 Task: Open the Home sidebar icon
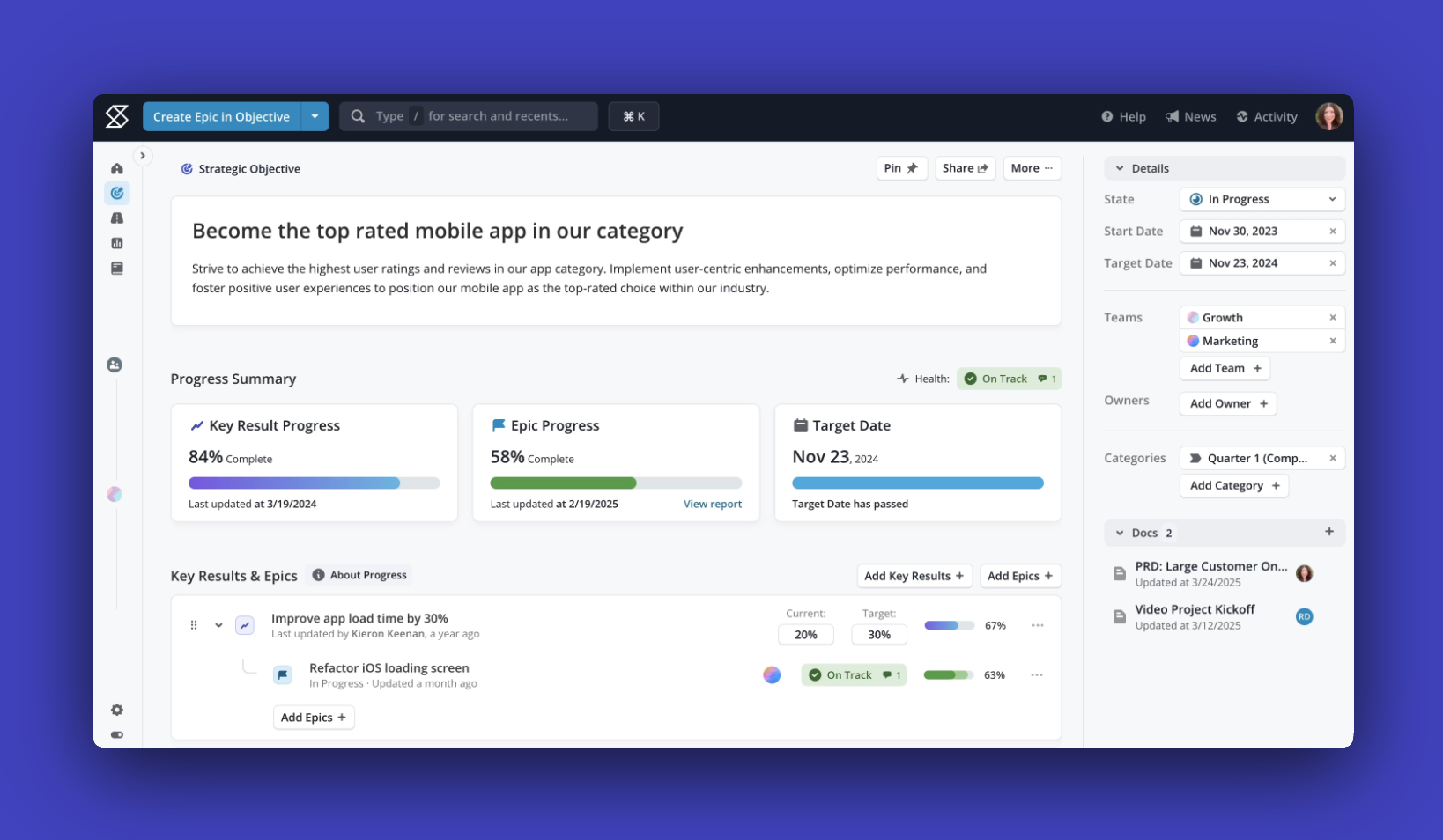click(x=117, y=168)
